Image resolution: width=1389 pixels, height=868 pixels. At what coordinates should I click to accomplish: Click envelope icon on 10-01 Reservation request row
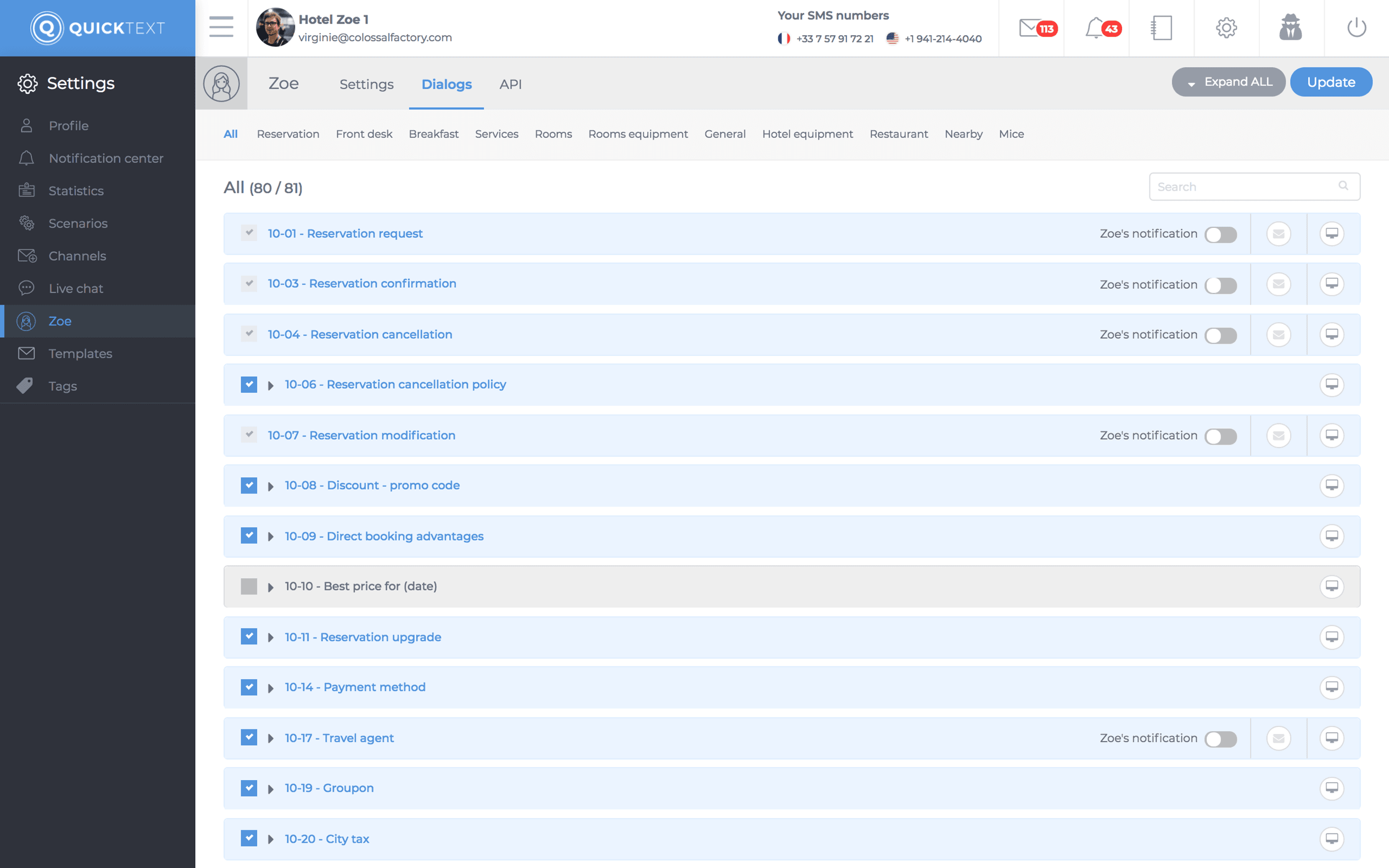click(1278, 234)
